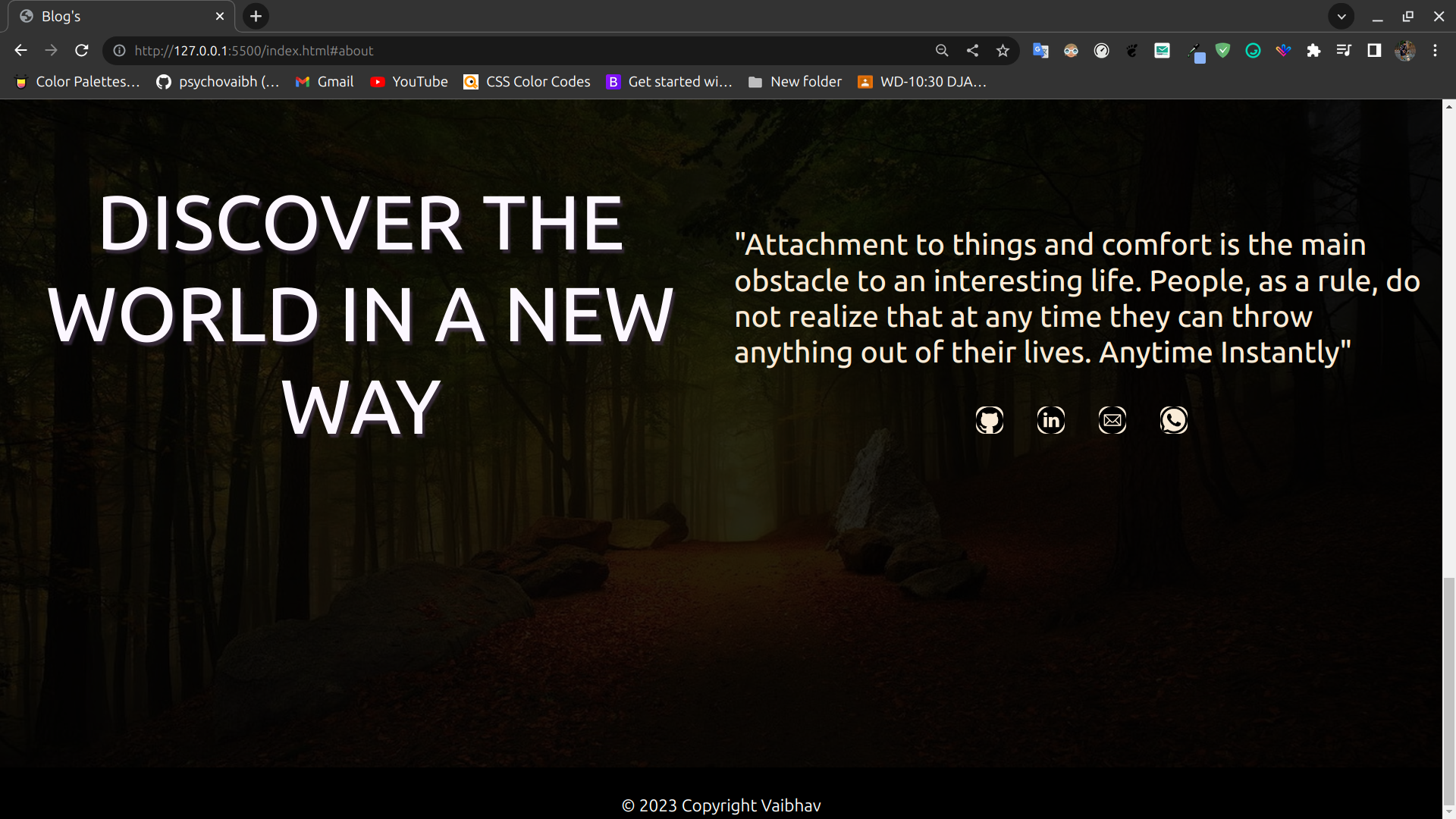This screenshot has width=1456, height=819.
Task: Open the Chrome profile avatar
Action: [1405, 51]
